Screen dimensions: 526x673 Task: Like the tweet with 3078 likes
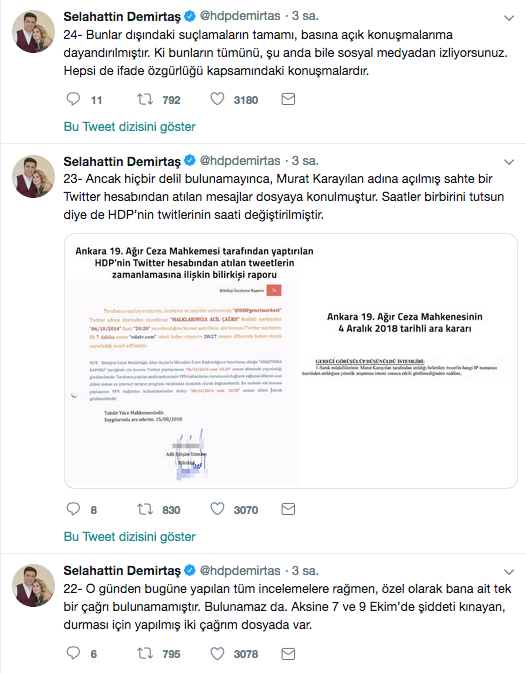(x=217, y=653)
